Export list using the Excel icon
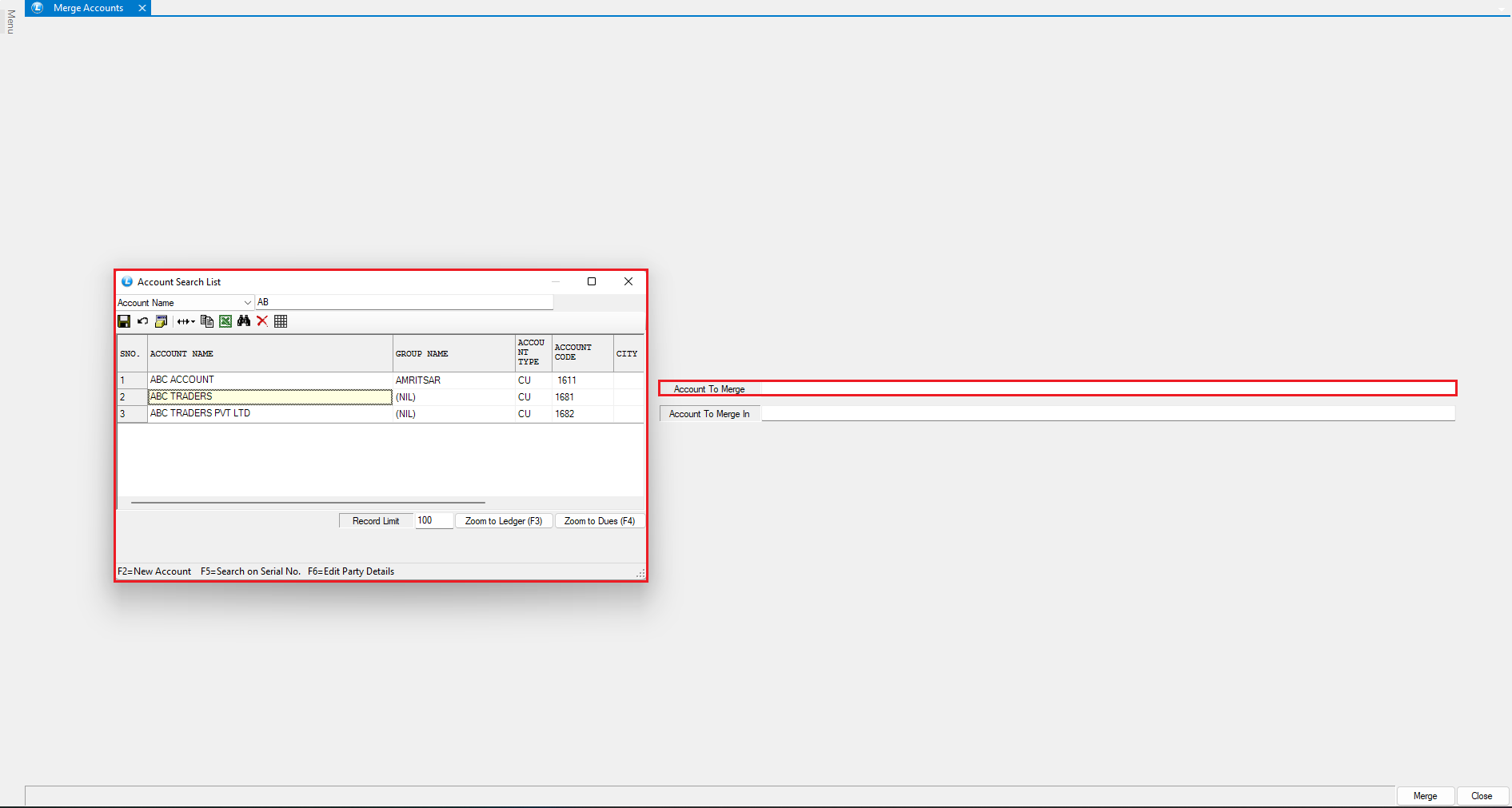 click(x=225, y=321)
